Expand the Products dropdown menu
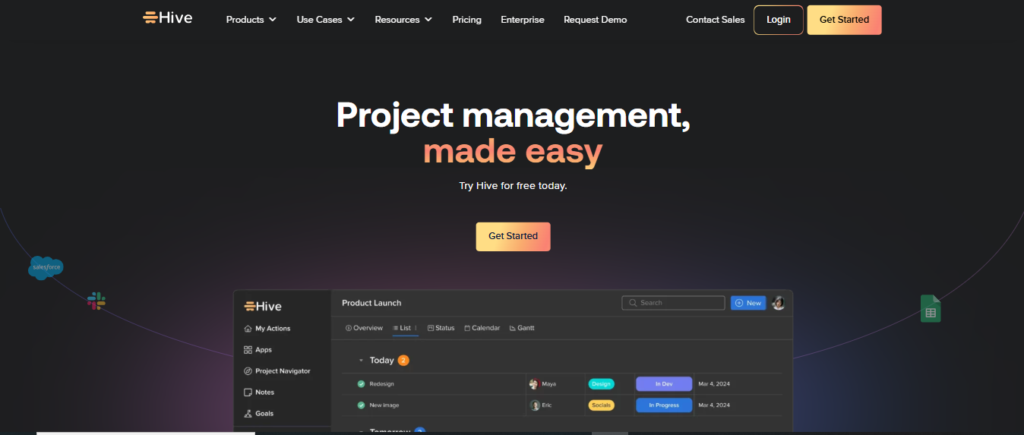 [251, 20]
